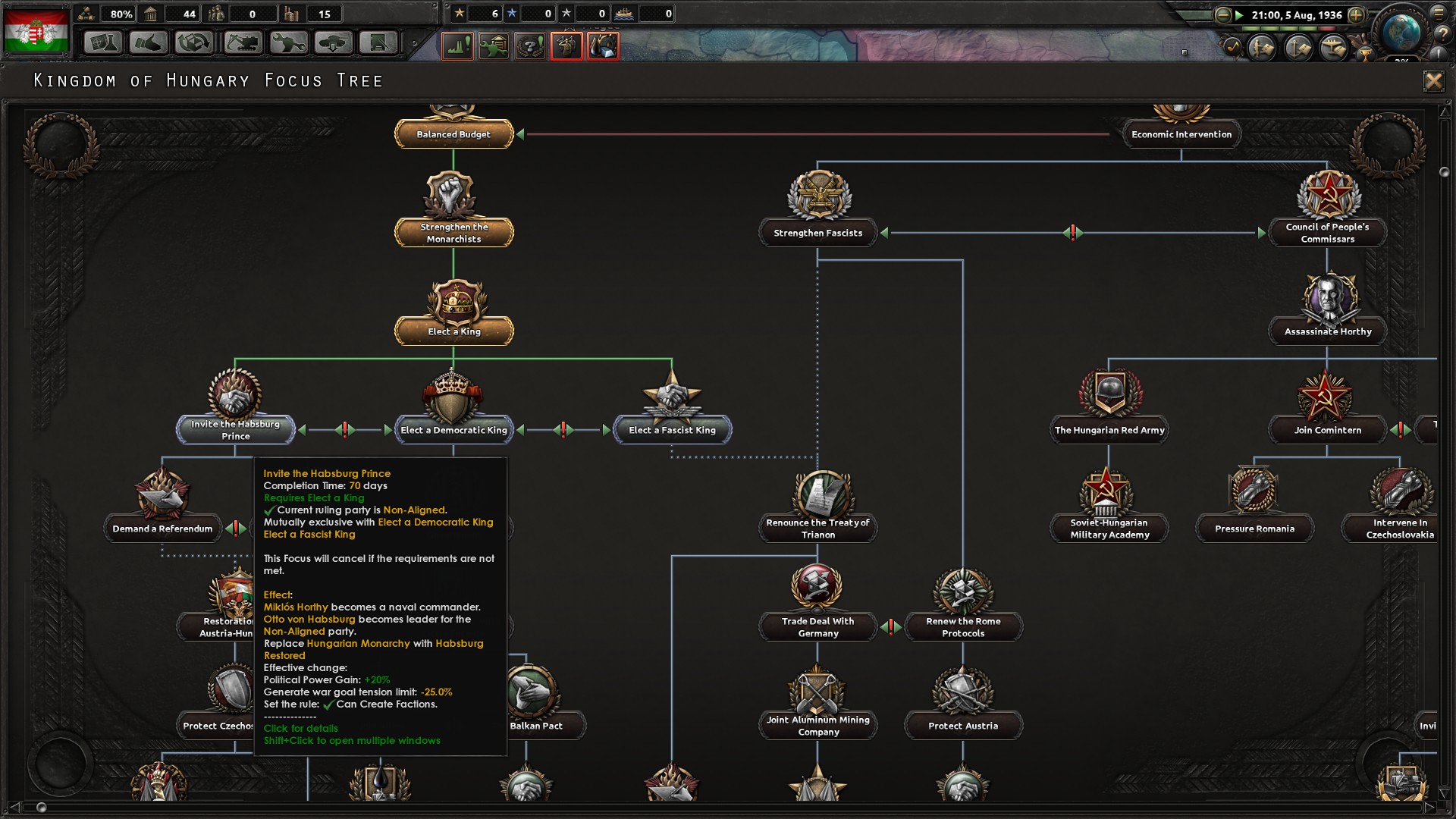Increase game speed with the plus button
The width and height of the screenshot is (1456, 819).
[x=1356, y=14]
